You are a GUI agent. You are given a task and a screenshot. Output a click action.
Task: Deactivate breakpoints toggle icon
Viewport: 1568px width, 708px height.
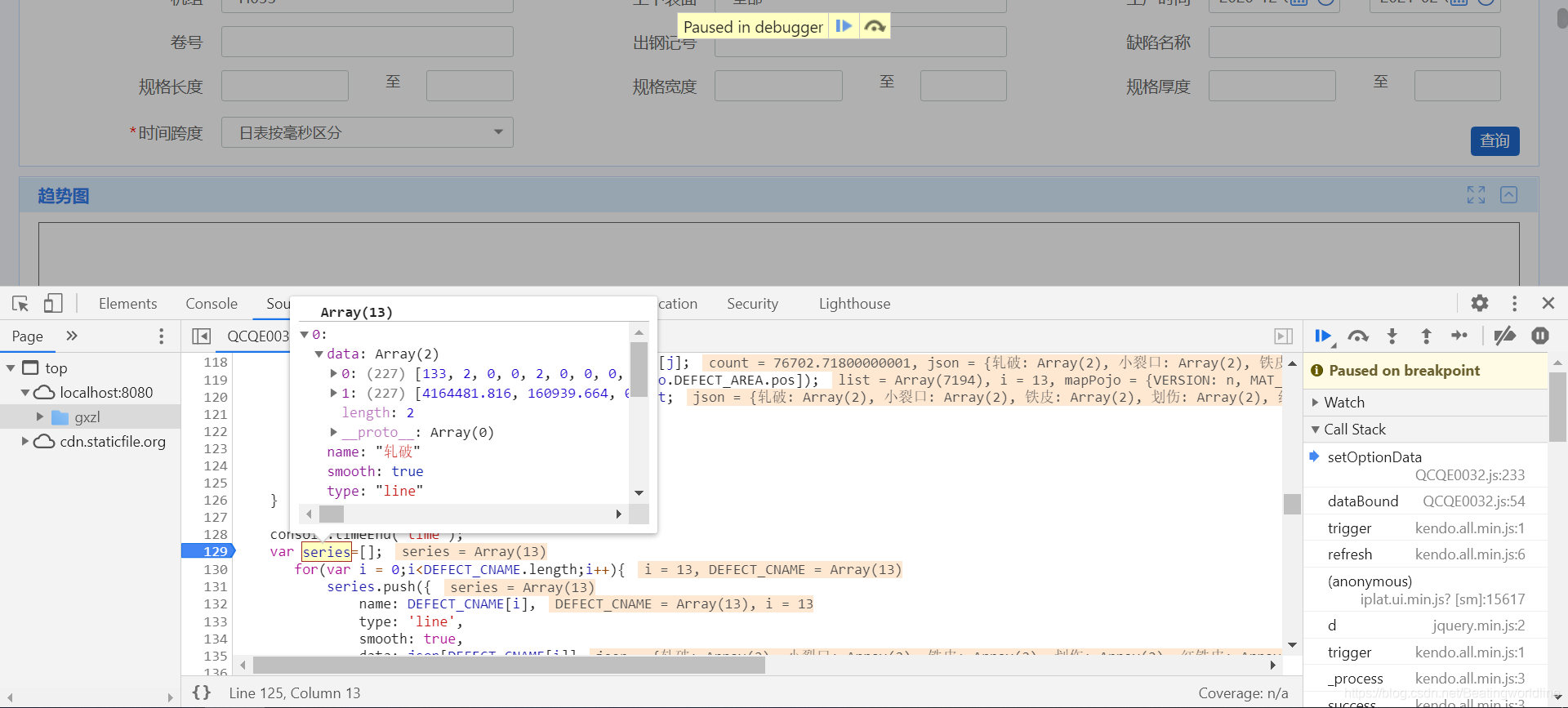tap(1504, 336)
